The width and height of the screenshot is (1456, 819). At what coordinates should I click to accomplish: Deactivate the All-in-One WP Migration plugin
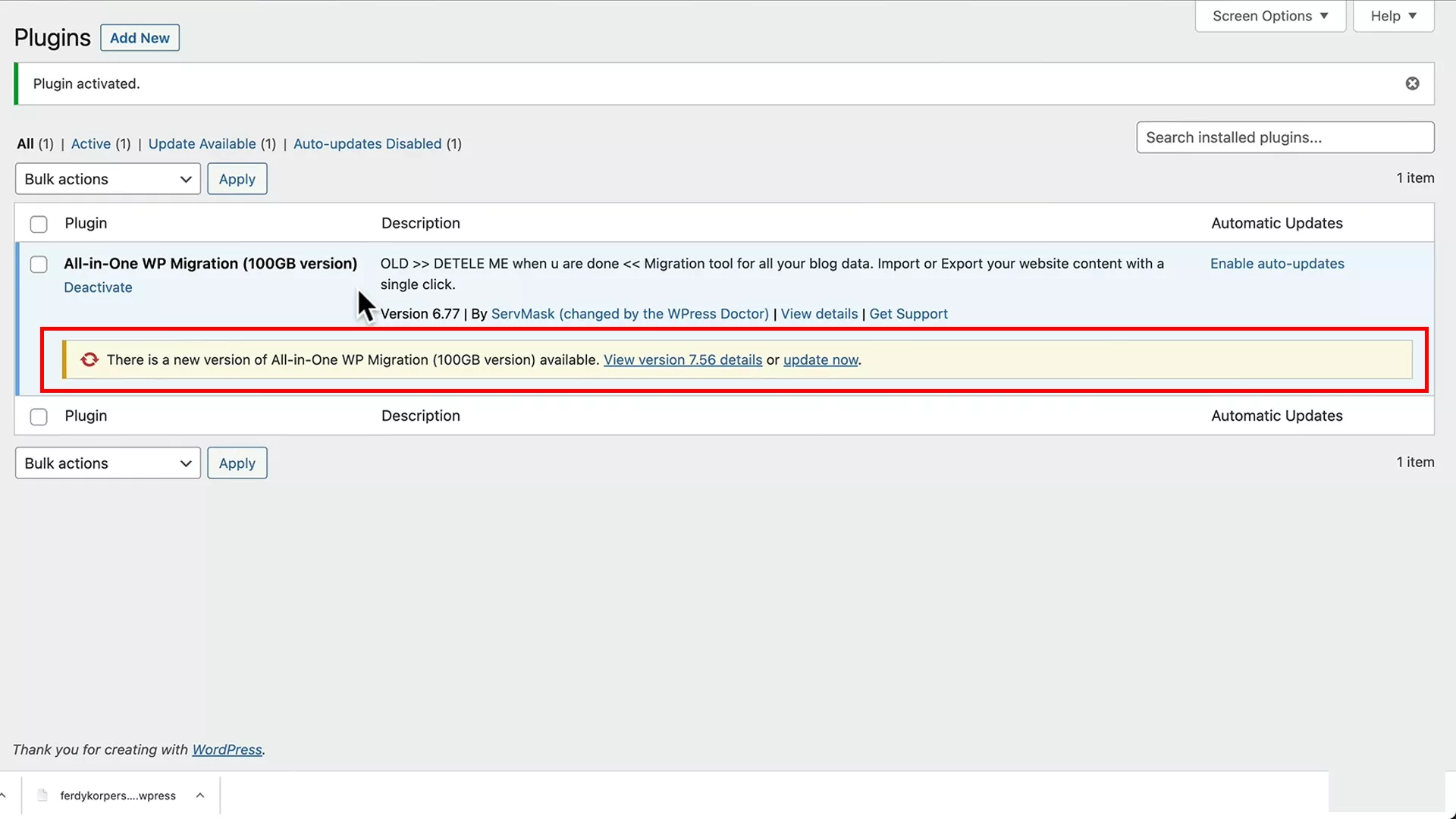[98, 287]
